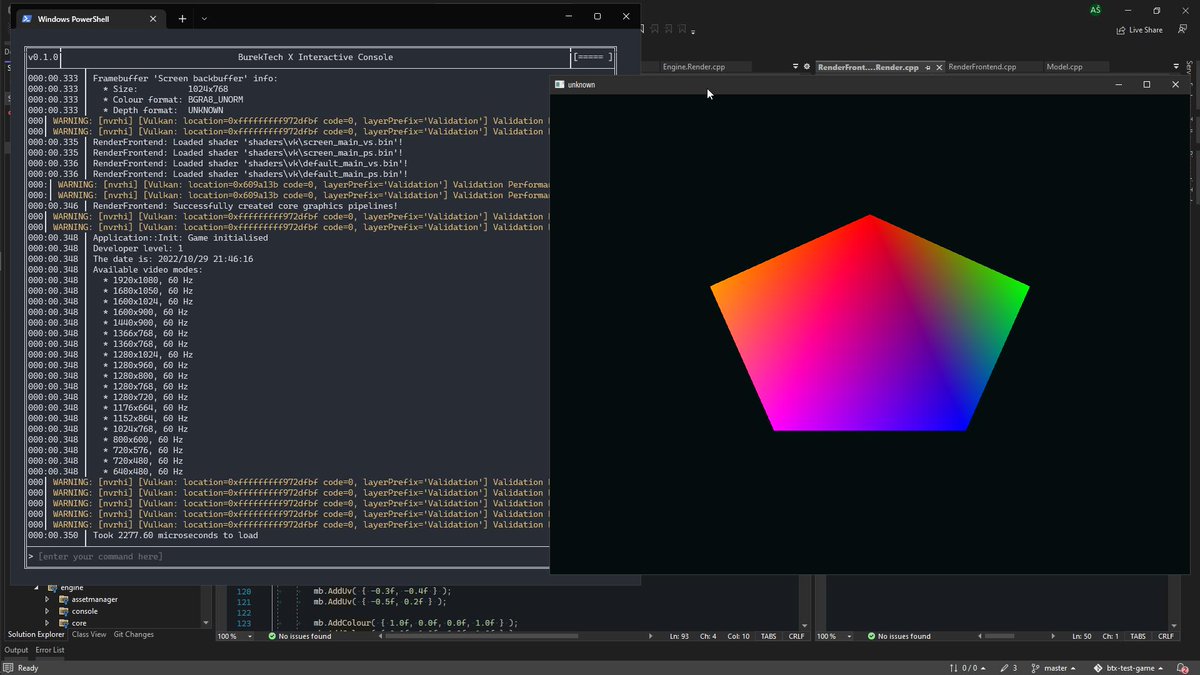1200x675 pixels.
Task: Click the Took 2277.60 microseconds to load line
Action: tap(175, 535)
